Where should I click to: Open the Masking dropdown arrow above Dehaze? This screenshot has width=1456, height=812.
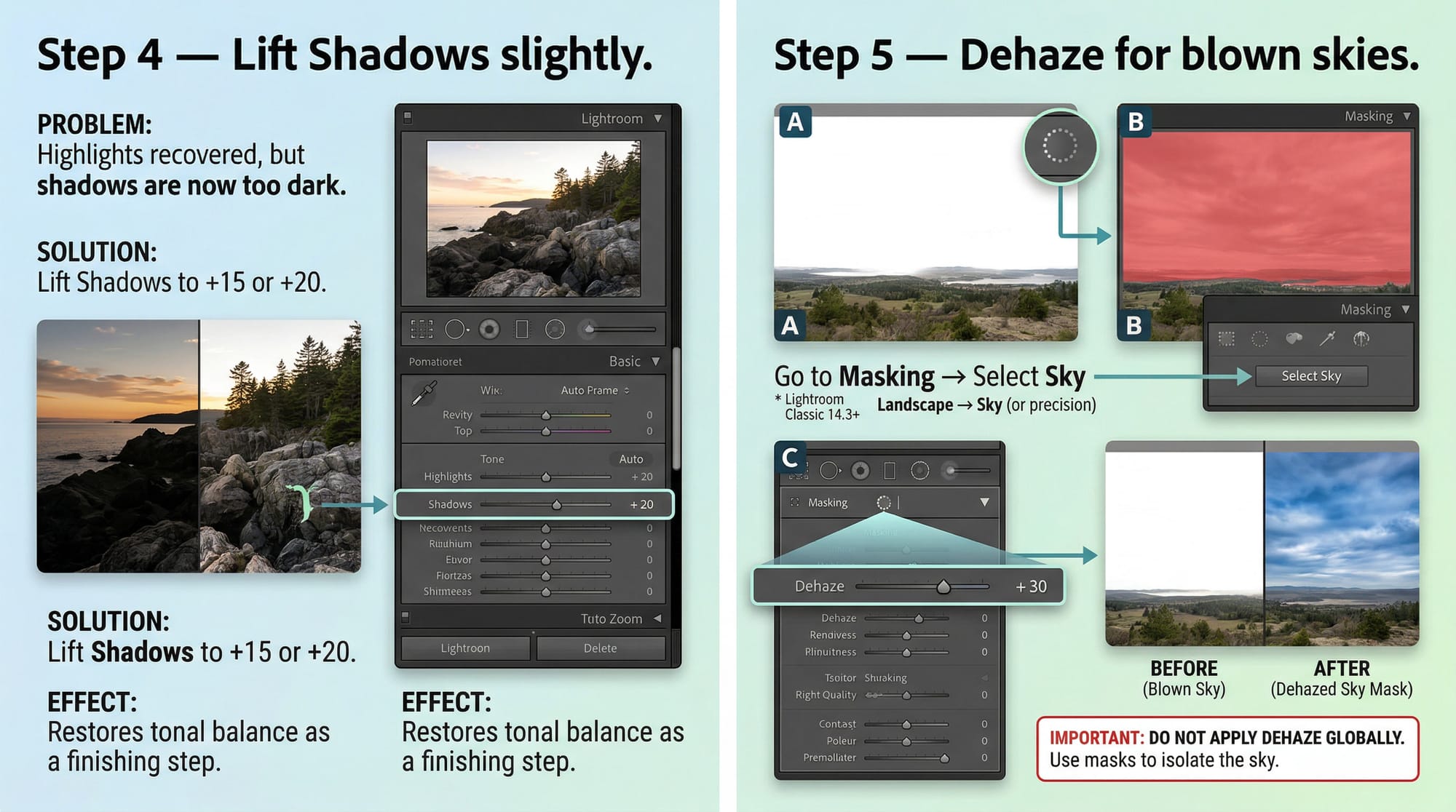point(984,502)
